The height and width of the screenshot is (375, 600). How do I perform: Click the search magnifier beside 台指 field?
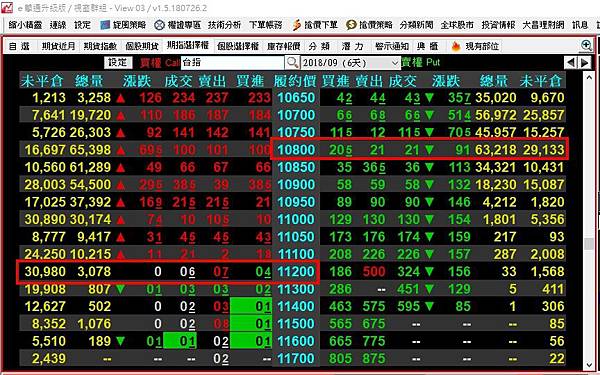pos(292,62)
